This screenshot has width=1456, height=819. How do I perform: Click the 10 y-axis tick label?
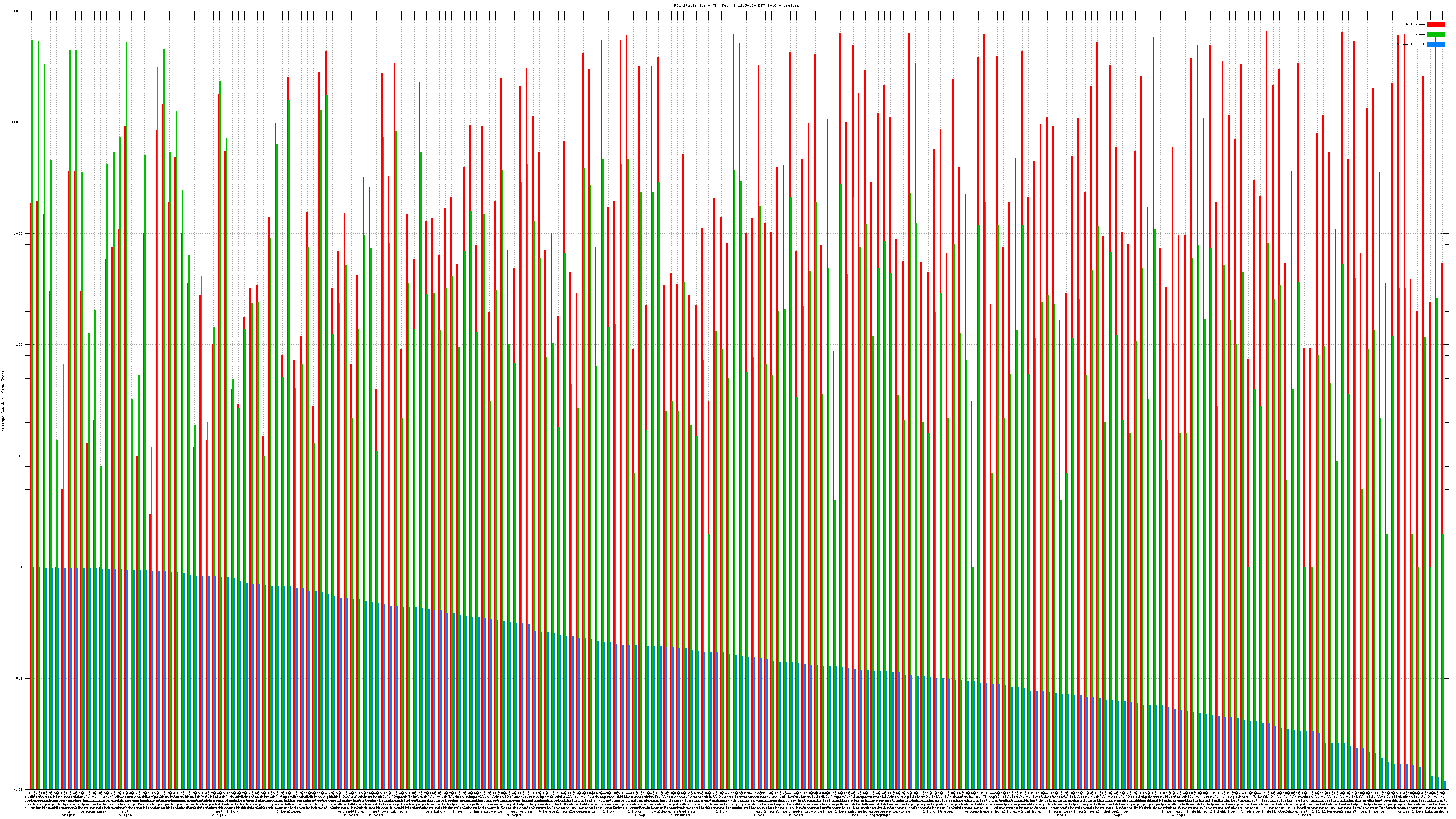[x=21, y=456]
